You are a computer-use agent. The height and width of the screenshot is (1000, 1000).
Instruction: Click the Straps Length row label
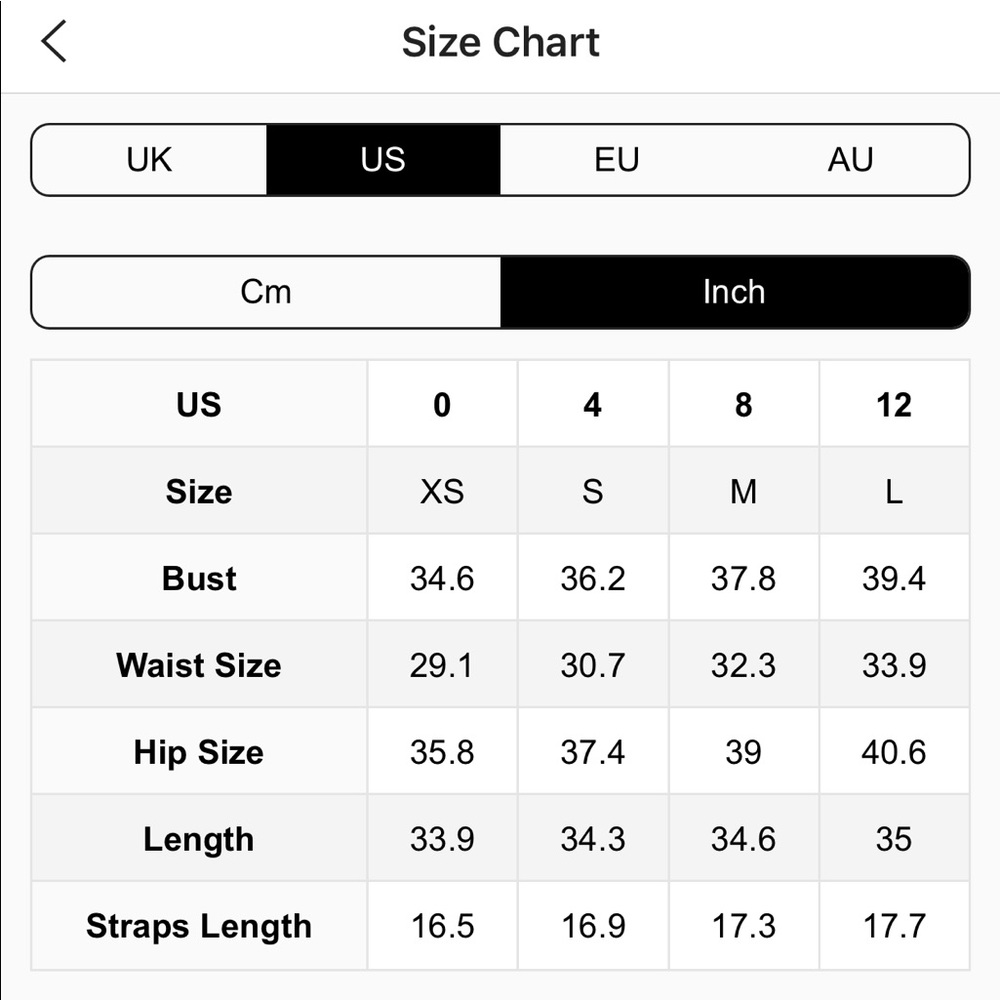pos(199,926)
